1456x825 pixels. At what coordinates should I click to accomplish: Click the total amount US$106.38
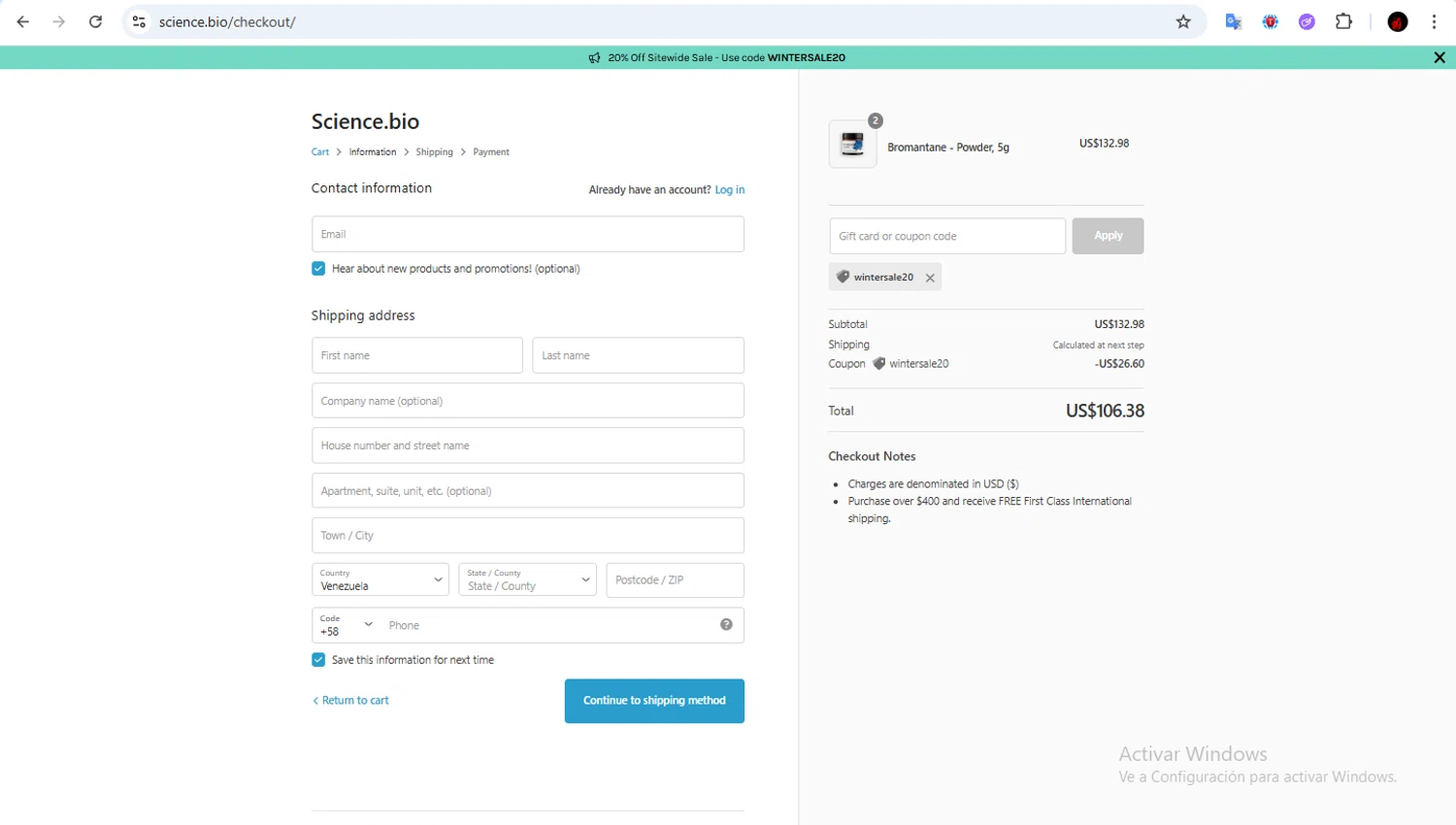click(1105, 411)
